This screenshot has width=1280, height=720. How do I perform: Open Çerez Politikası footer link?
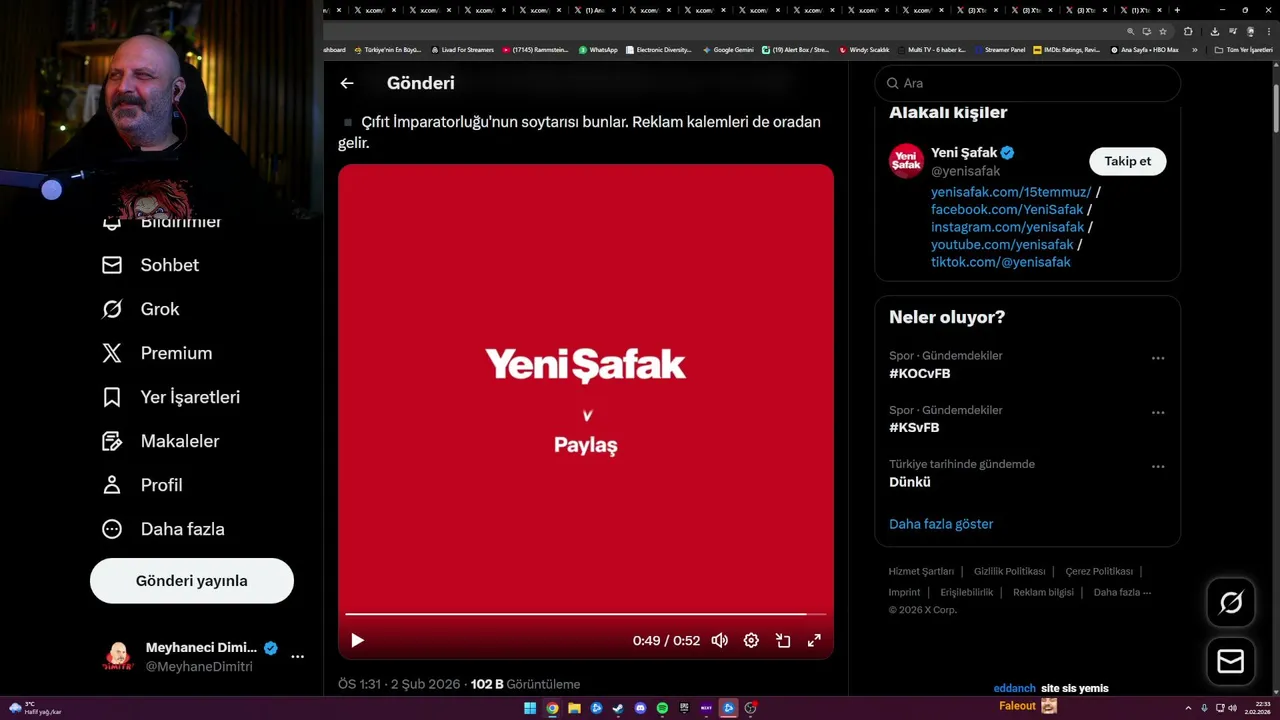click(x=1099, y=572)
